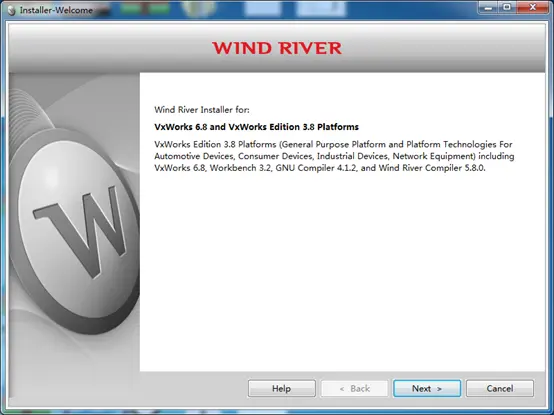Open the installer Help button

point(282,389)
